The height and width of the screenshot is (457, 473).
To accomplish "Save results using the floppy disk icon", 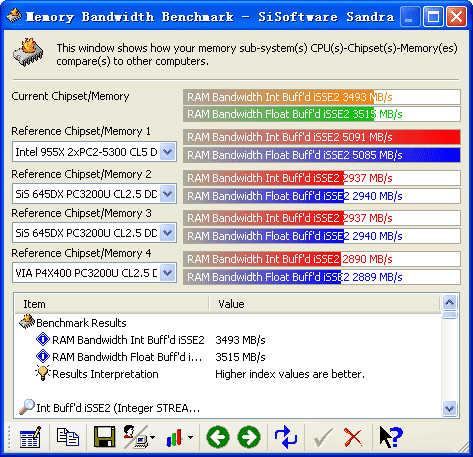I will click(x=104, y=437).
